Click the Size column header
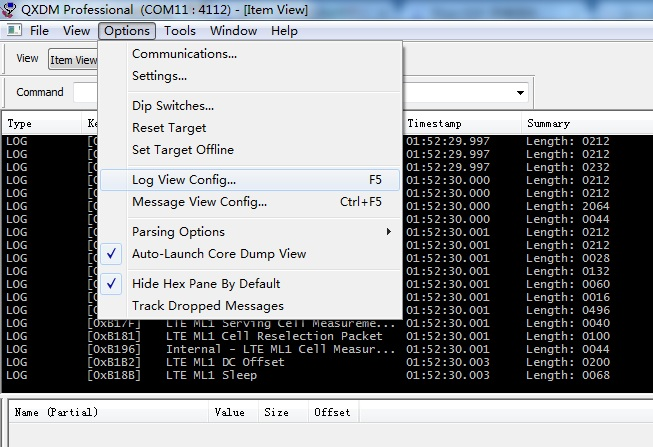Image resolution: width=653 pixels, height=447 pixels. pyautogui.click(x=283, y=412)
